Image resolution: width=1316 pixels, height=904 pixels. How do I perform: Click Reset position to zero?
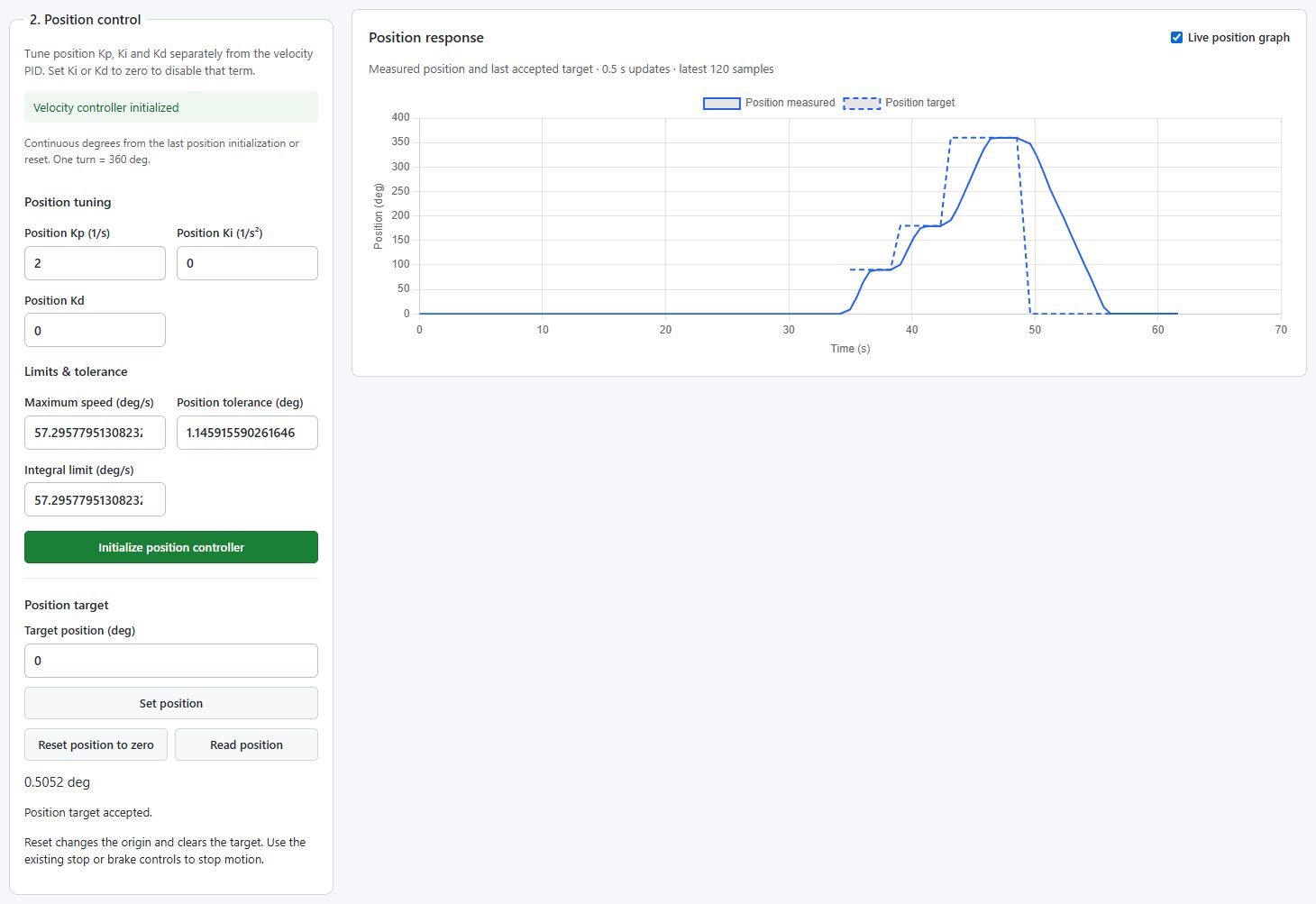(x=96, y=744)
